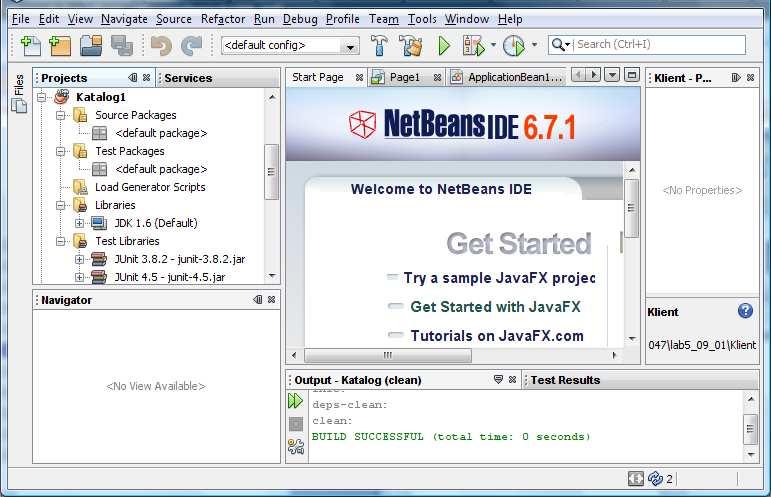Minimize the Navigator panel
Screen dimensions: 771x497
coord(258,299)
